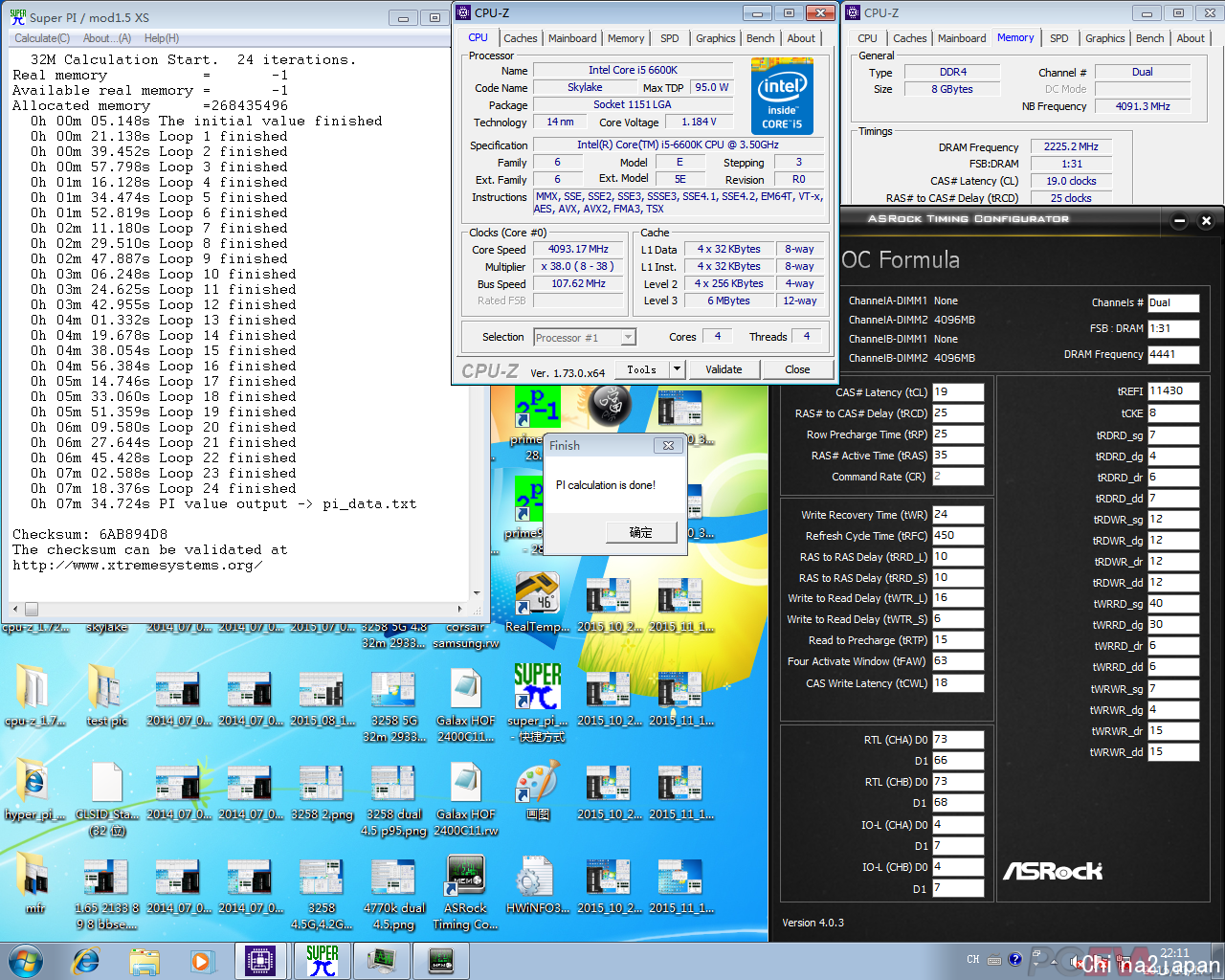This screenshot has width=1225, height=980.
Task: Click the Four Activate Window (tFAW) field
Action: click(x=957, y=661)
